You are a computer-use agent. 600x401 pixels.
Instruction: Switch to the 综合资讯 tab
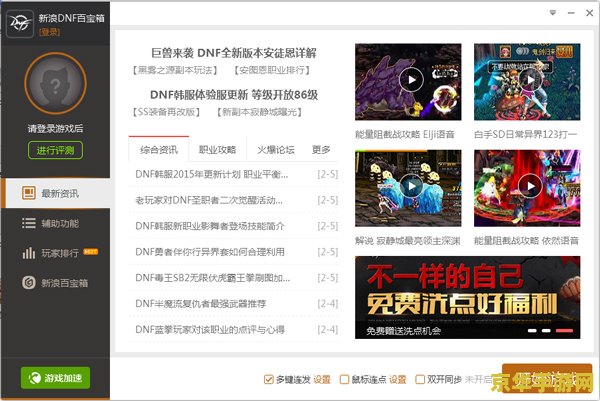[x=159, y=150]
